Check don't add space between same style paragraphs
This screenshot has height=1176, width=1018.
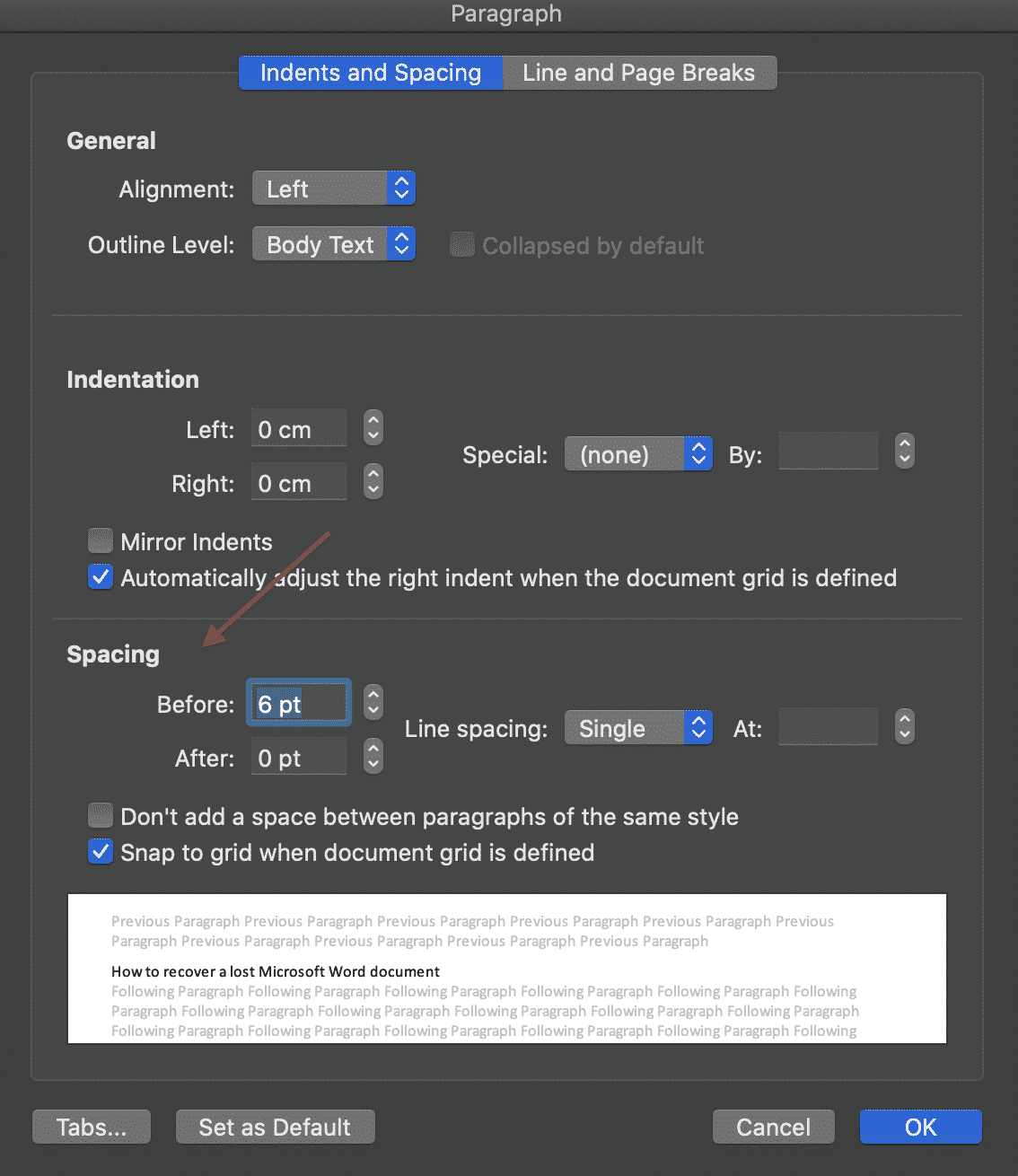click(100, 815)
